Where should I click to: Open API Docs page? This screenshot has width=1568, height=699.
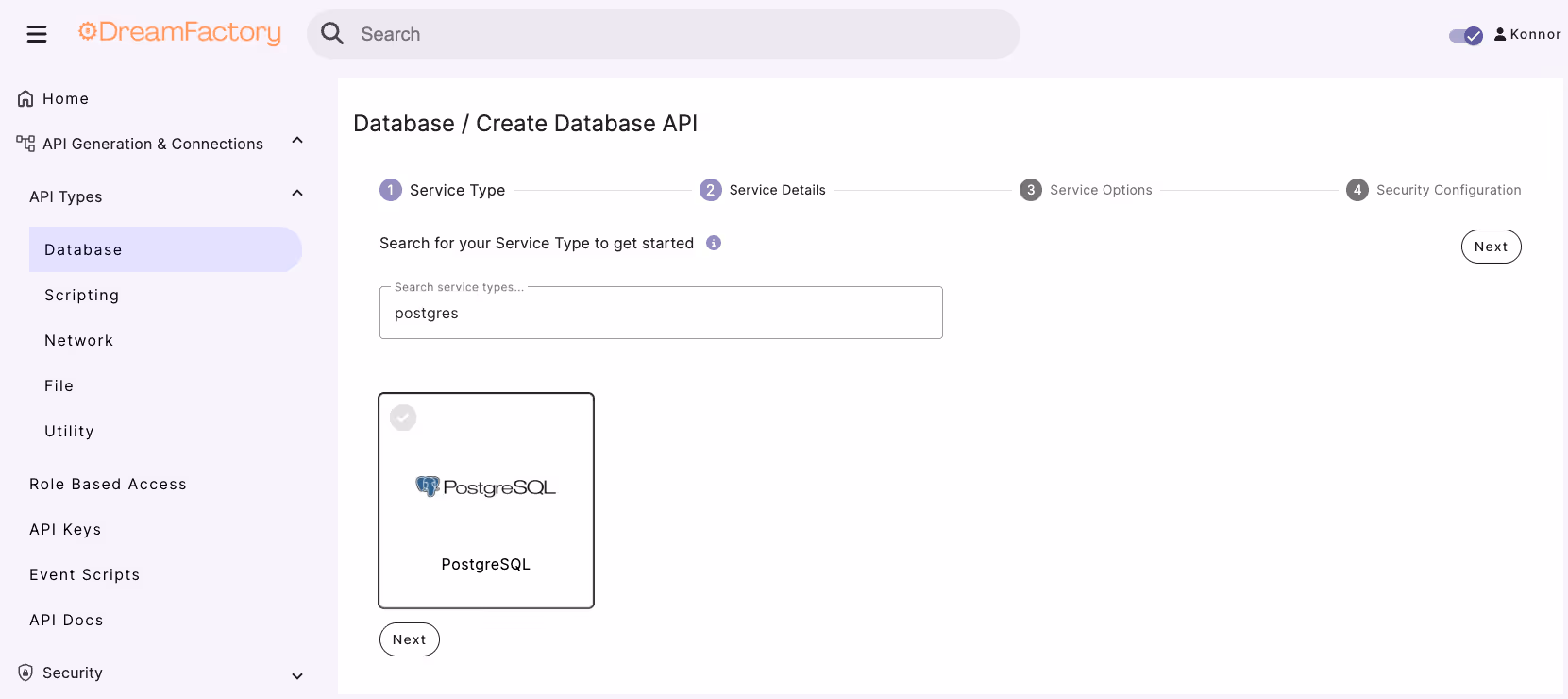pyautogui.click(x=66, y=620)
